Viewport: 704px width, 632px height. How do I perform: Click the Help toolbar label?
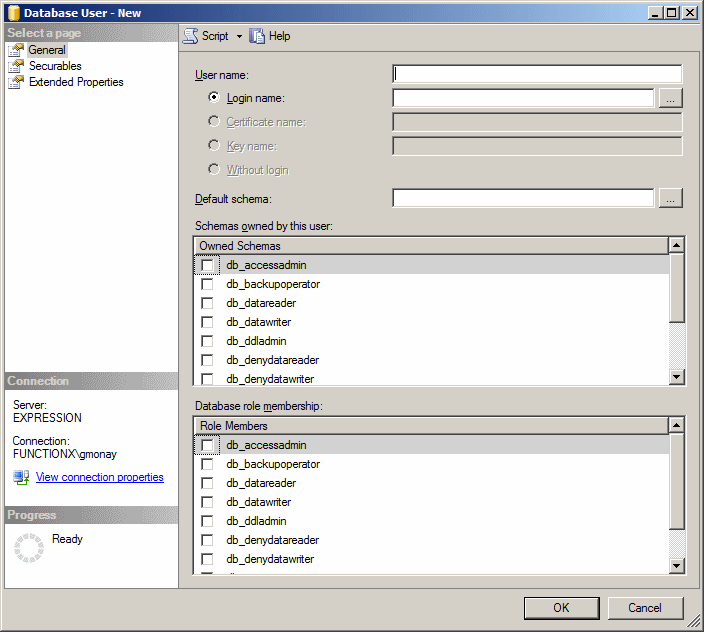click(x=279, y=36)
